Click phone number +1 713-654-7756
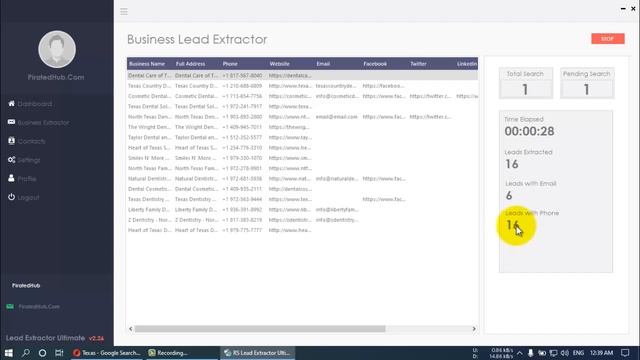This screenshot has width=640, height=360. (x=242, y=96)
